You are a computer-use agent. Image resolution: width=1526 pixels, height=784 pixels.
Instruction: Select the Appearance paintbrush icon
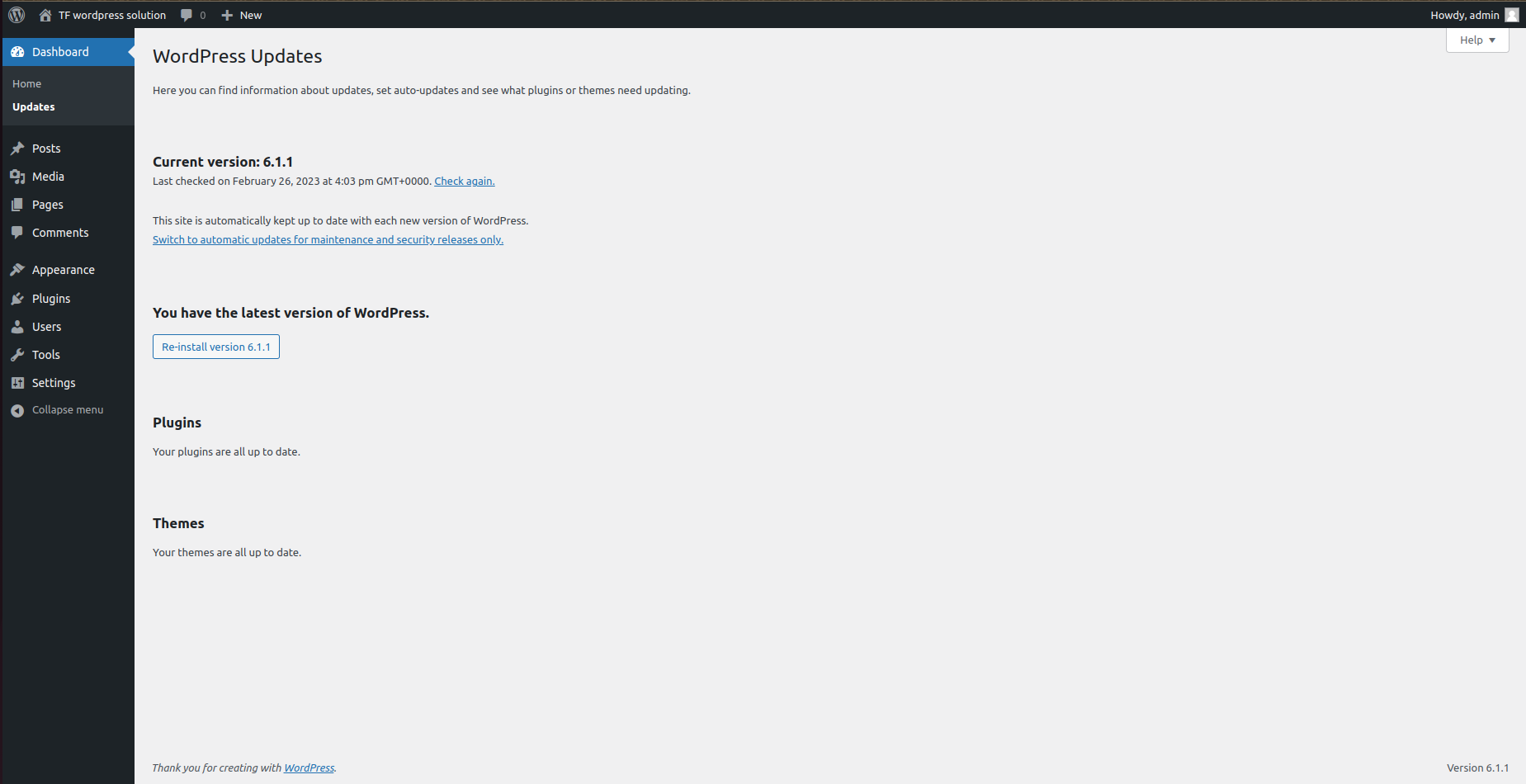coord(18,269)
